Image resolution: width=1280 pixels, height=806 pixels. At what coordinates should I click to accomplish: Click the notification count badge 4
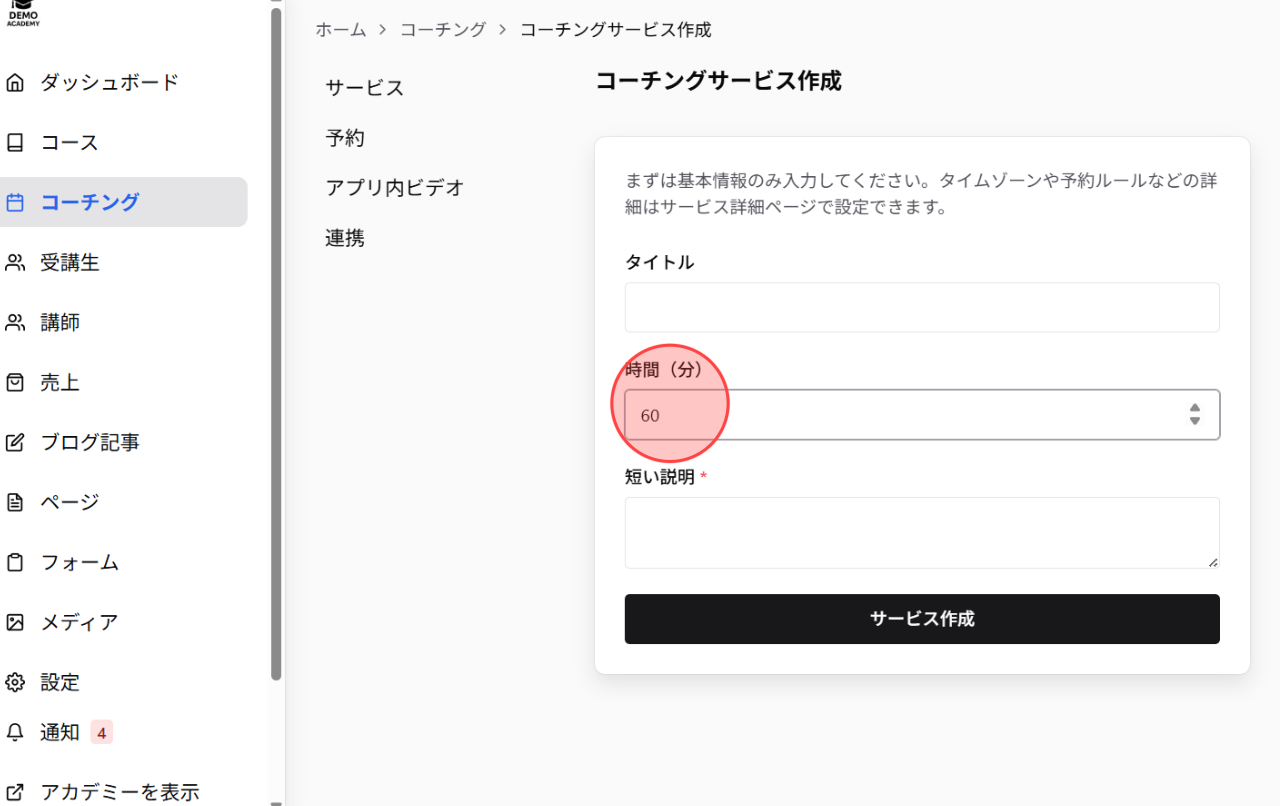click(x=101, y=732)
